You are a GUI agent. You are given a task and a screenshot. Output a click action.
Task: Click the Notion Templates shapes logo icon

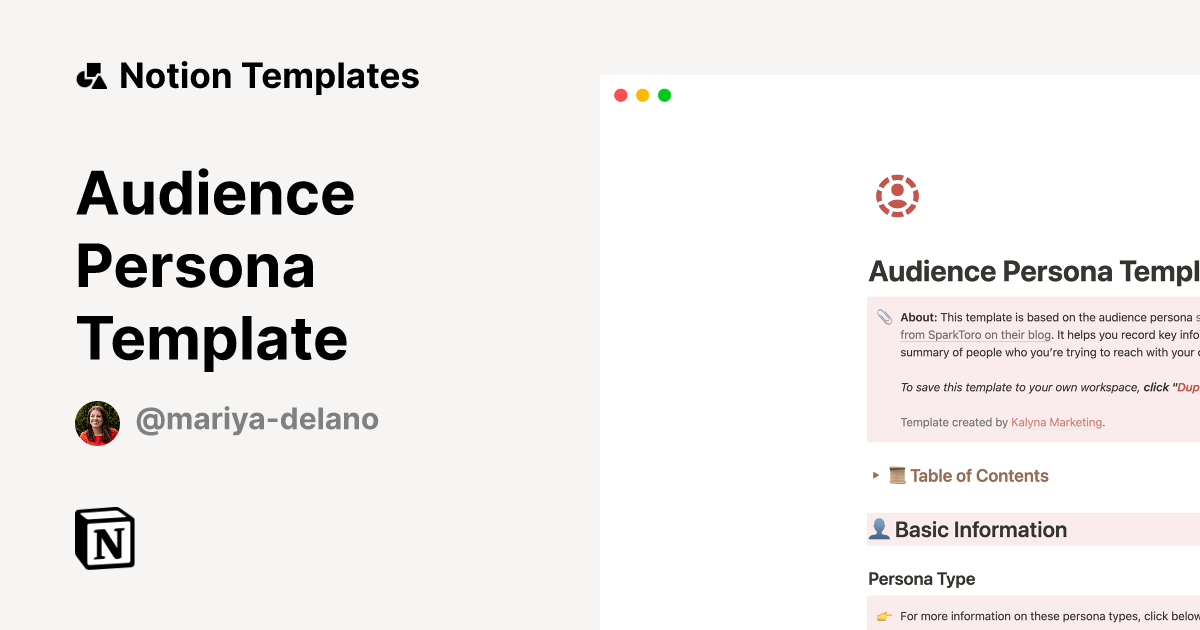pos(91,76)
